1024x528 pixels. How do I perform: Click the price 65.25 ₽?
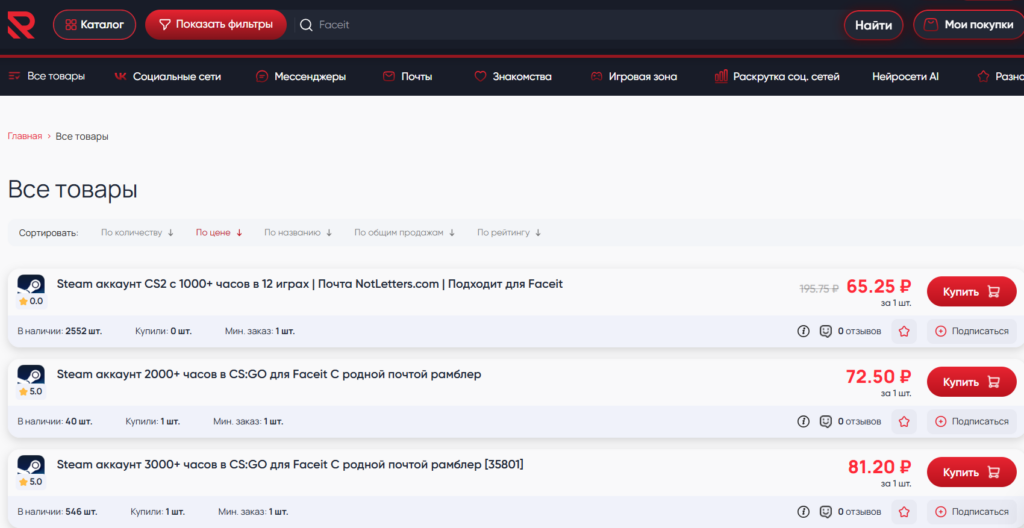point(878,286)
